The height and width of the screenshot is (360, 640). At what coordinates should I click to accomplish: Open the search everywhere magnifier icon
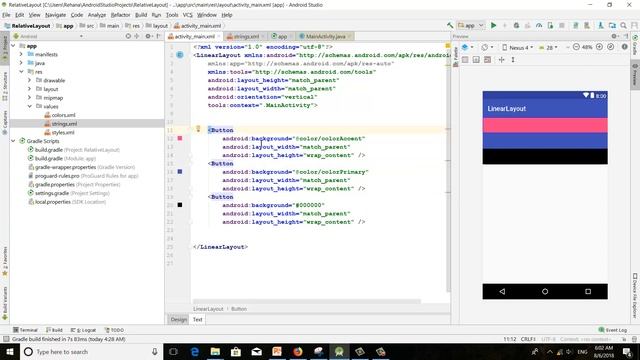[623, 25]
